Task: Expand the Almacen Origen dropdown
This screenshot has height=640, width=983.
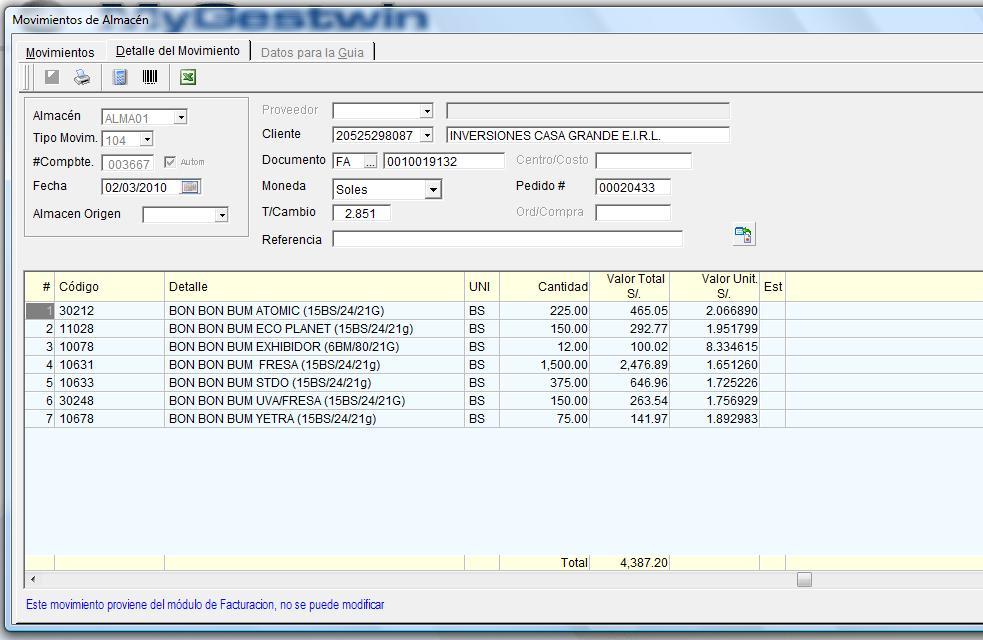Action: (221, 215)
